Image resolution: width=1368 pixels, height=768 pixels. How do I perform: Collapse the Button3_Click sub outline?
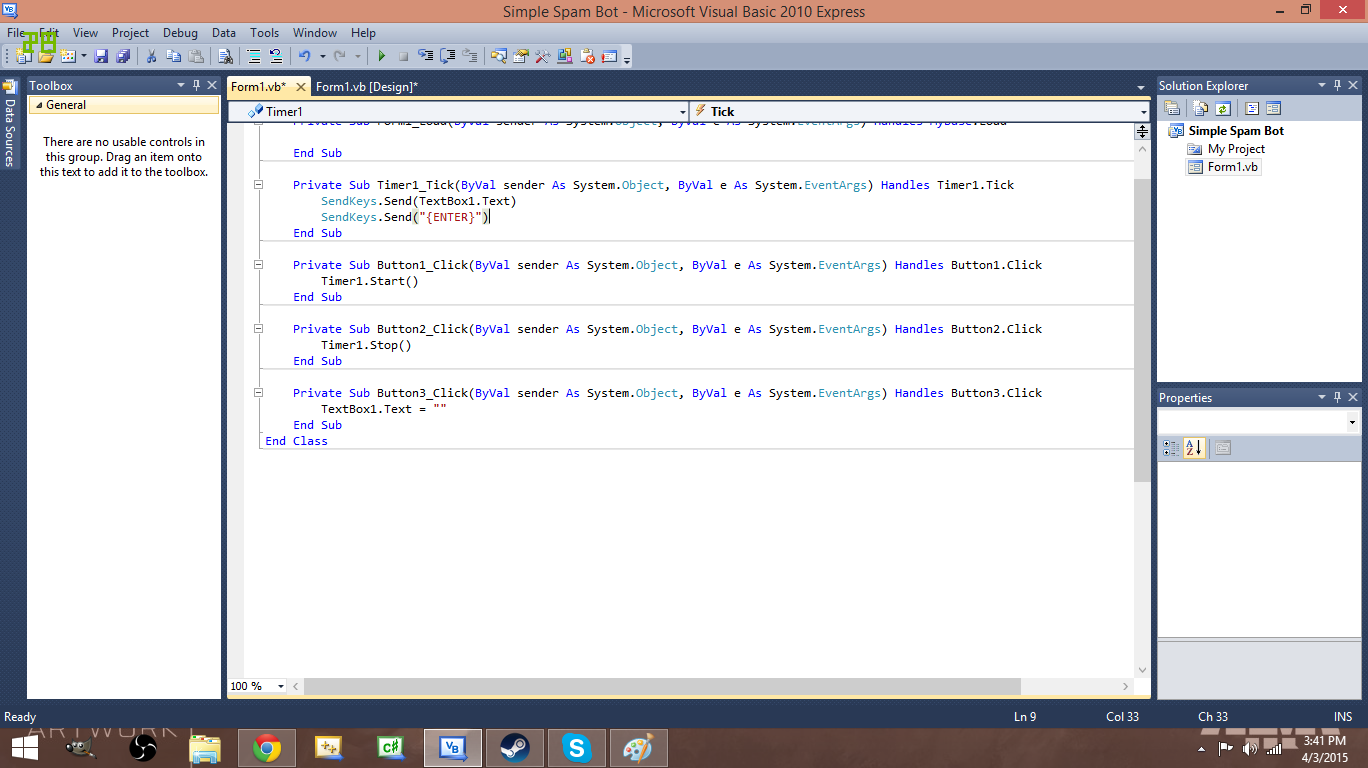[x=258, y=393]
